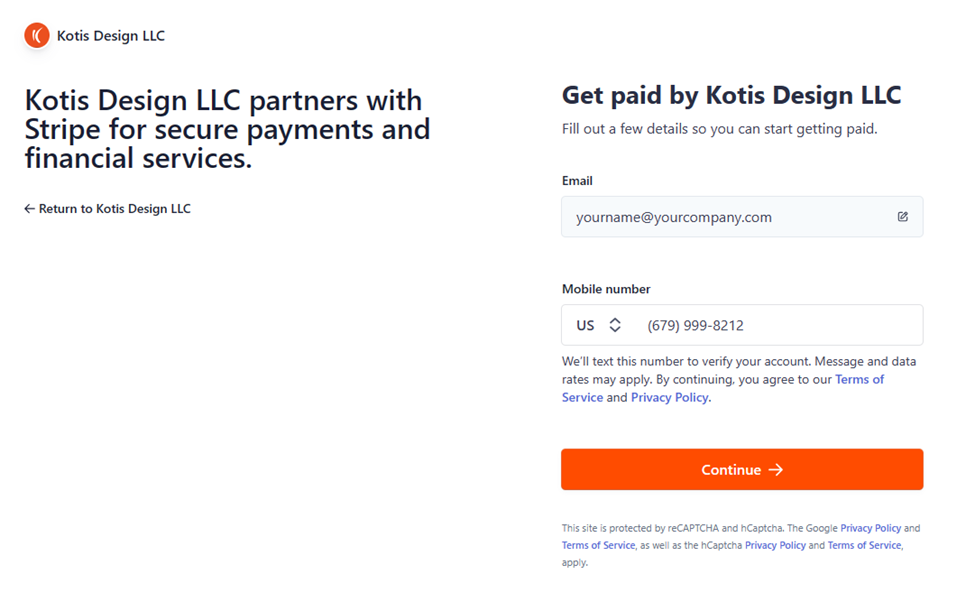Click the Mobile number field label
Image resolution: width=975 pixels, height=602 pixels.
click(606, 289)
